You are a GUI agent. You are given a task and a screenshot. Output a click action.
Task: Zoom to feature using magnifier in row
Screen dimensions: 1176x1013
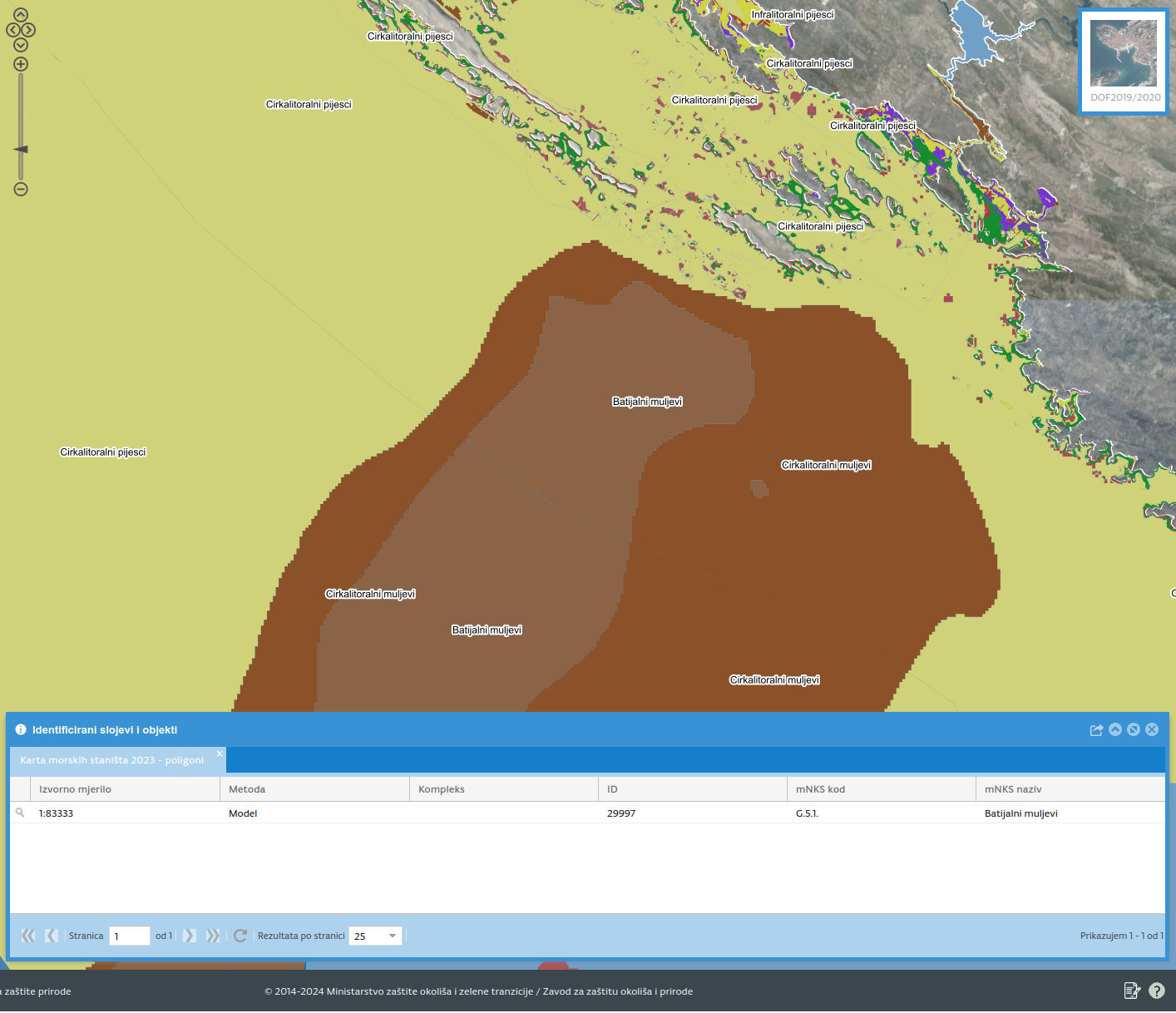(20, 813)
